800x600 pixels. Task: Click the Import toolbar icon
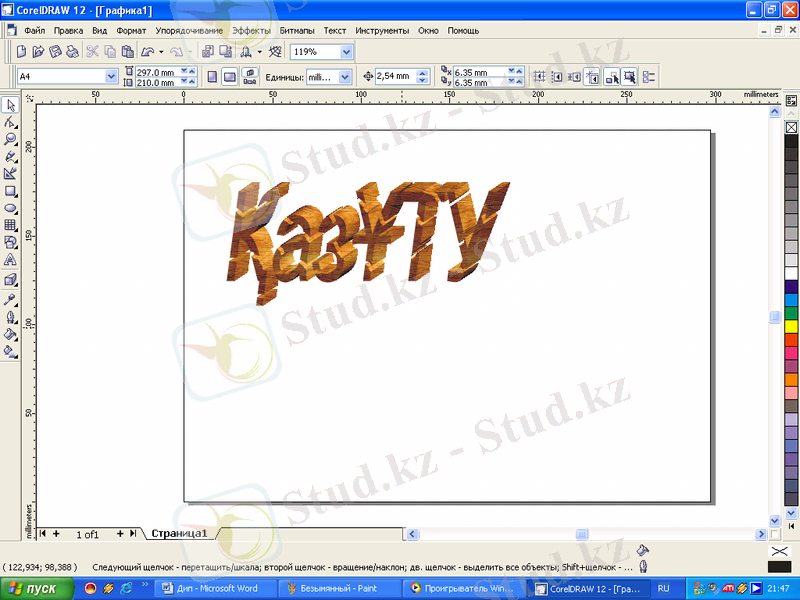click(x=208, y=52)
